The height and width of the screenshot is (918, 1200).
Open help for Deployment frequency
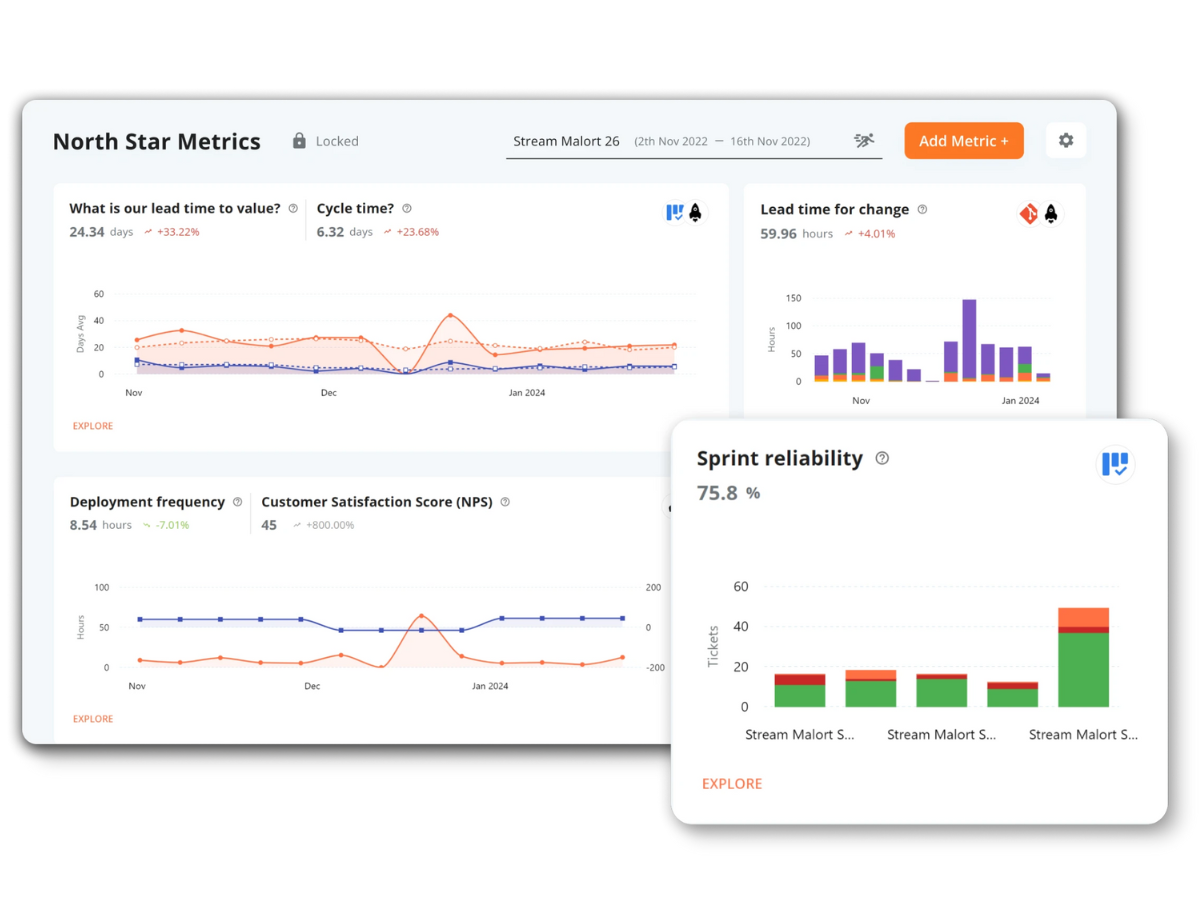tap(237, 502)
